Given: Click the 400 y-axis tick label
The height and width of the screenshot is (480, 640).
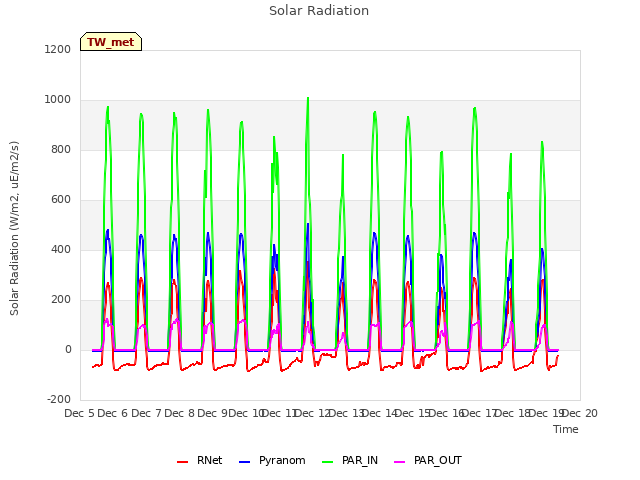Looking at the screenshot, I should coord(61,249).
